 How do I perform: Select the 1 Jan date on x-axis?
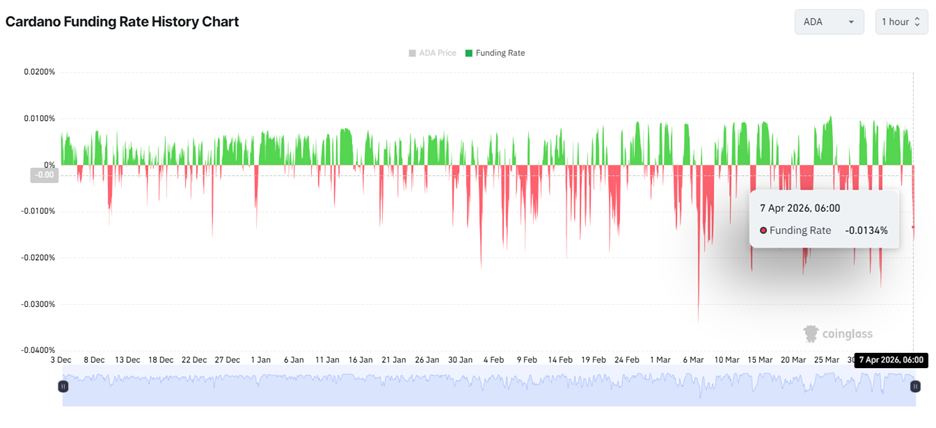260,359
